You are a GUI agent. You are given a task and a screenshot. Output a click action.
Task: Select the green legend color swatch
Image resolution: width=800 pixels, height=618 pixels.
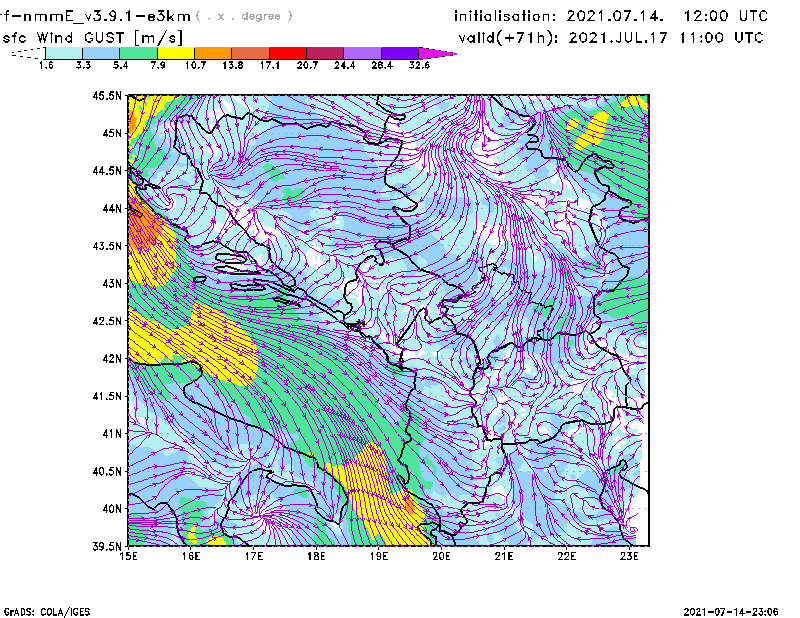138,53
